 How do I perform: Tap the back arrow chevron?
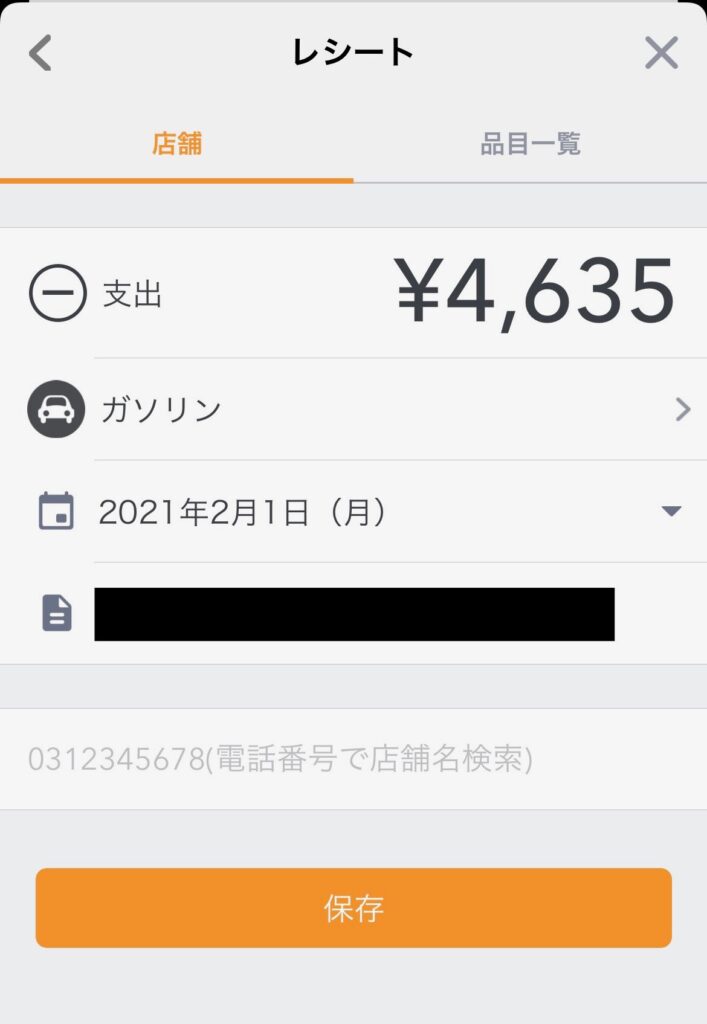[x=40, y=53]
